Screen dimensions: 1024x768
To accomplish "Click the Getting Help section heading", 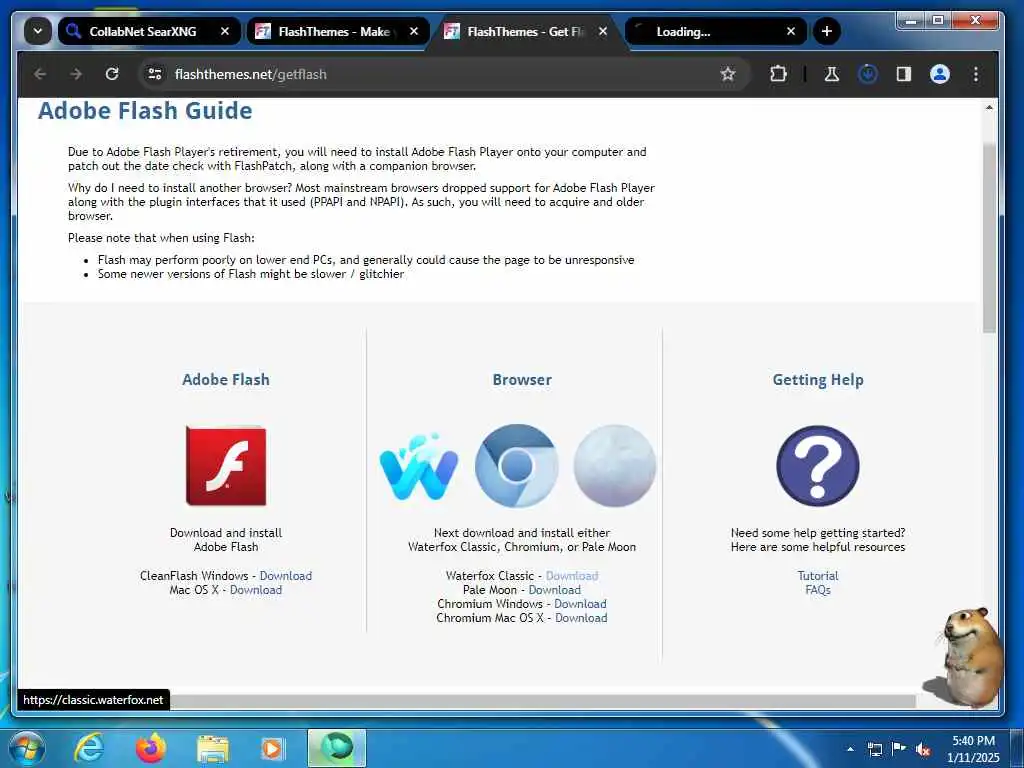I will tap(818, 379).
